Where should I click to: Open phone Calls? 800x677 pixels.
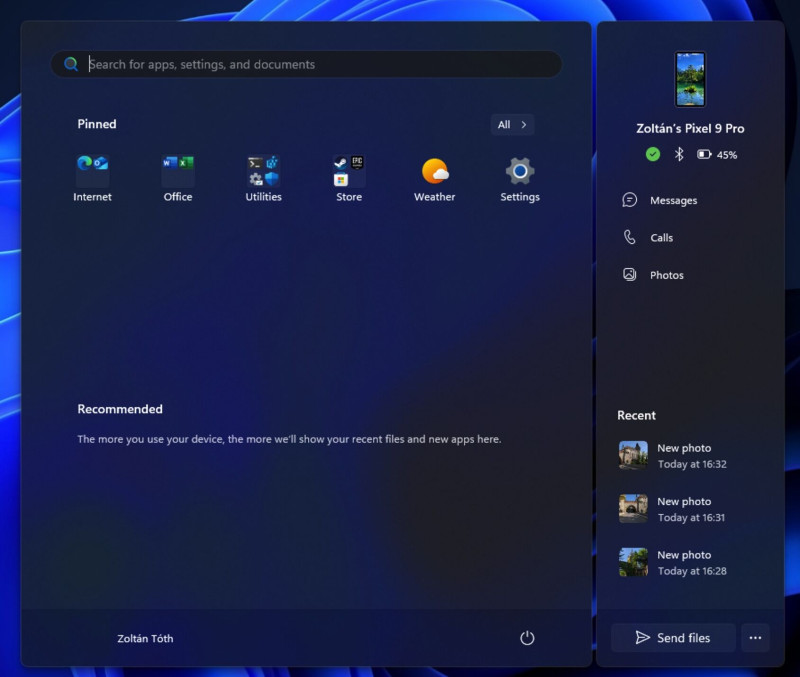(662, 237)
